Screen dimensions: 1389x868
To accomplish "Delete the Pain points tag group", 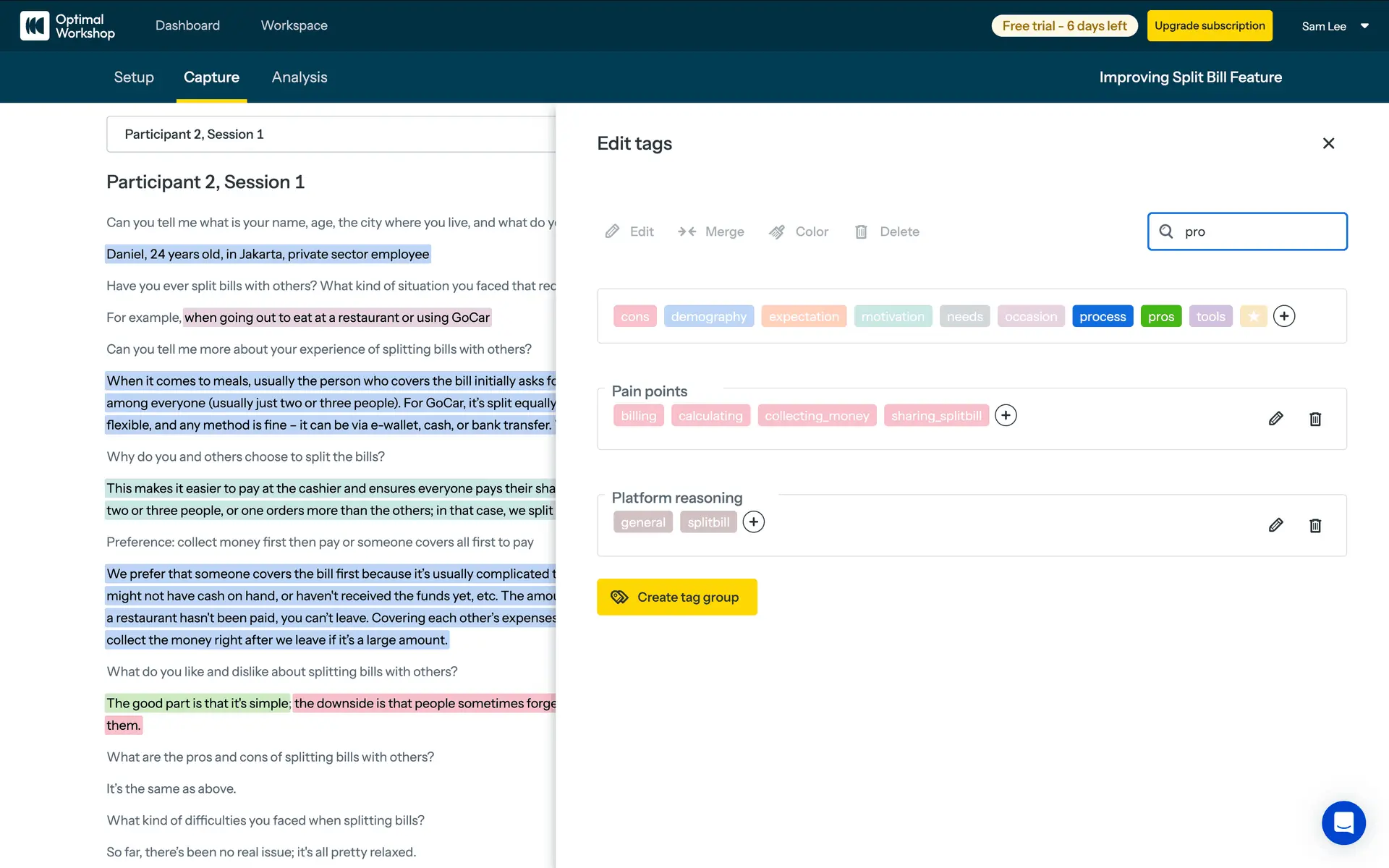I will (x=1315, y=419).
